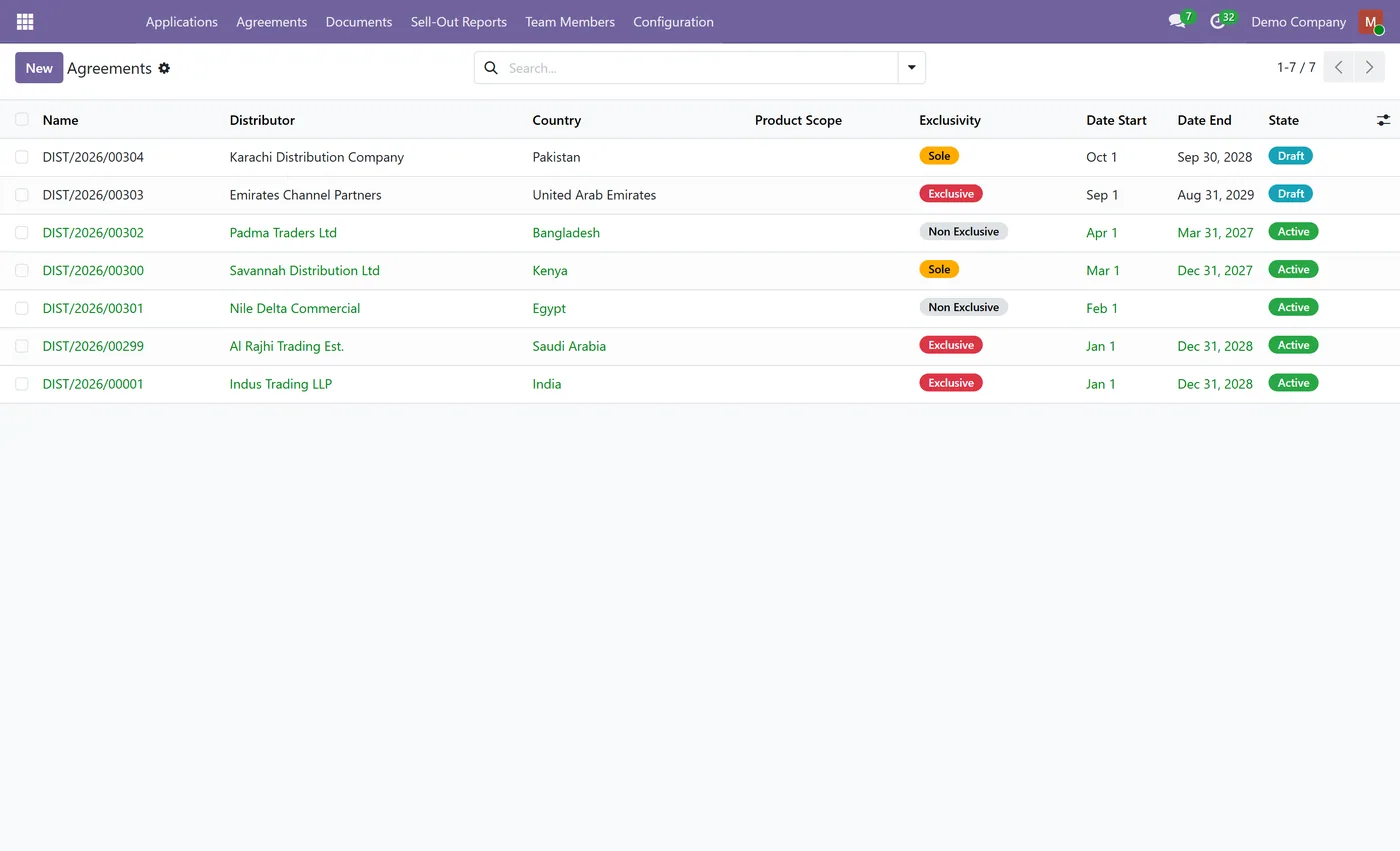Check the DIST/2026/00300 row checkbox
The width and height of the screenshot is (1400, 851).
click(21, 270)
